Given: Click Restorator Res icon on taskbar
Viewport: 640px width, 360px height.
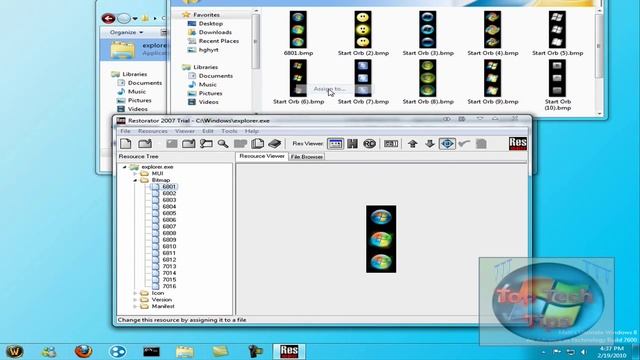Looking at the screenshot, I should (x=289, y=351).
